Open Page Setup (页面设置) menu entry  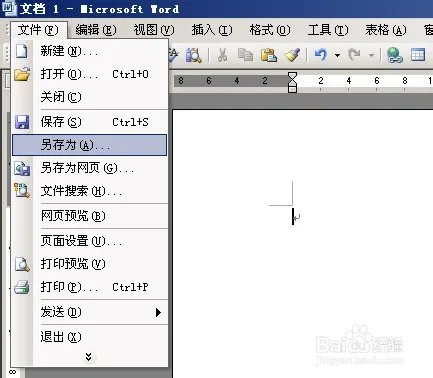(x=89, y=241)
